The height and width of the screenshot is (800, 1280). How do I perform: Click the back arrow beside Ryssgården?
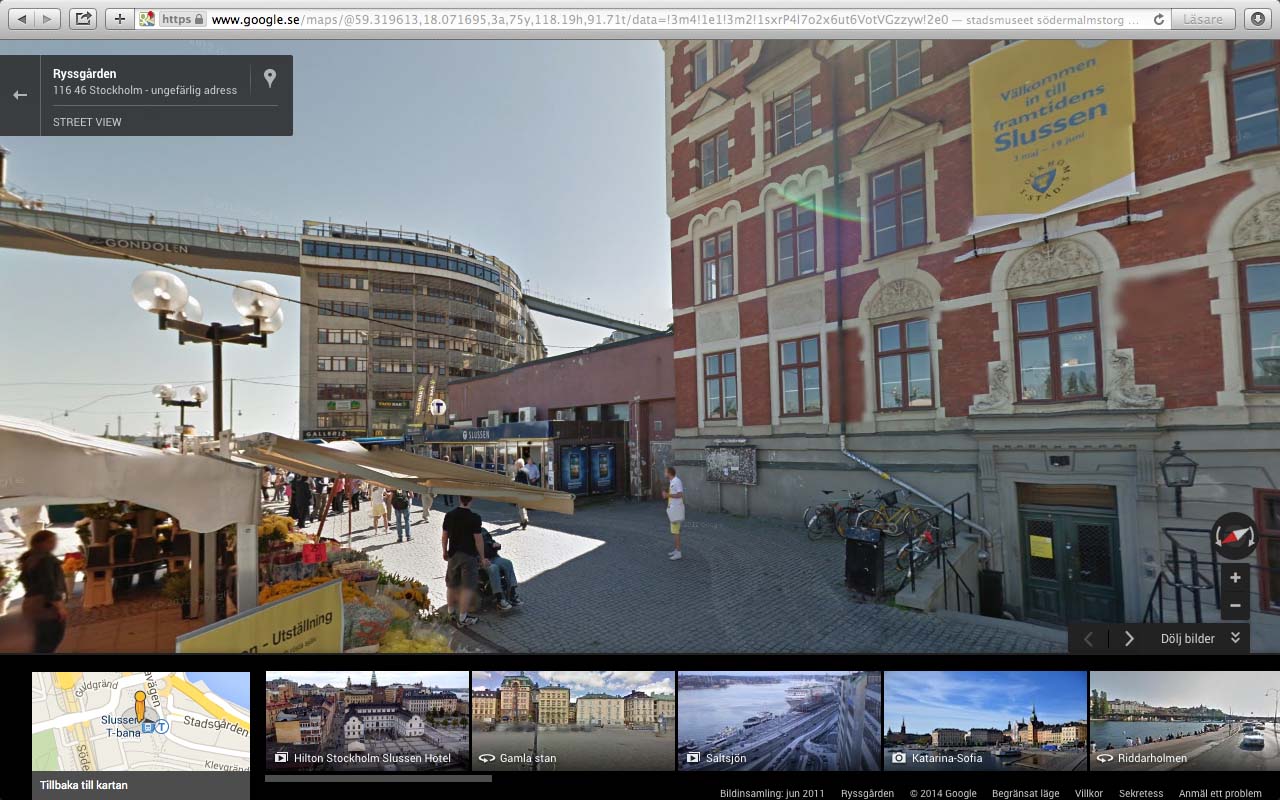pyautogui.click(x=20, y=95)
